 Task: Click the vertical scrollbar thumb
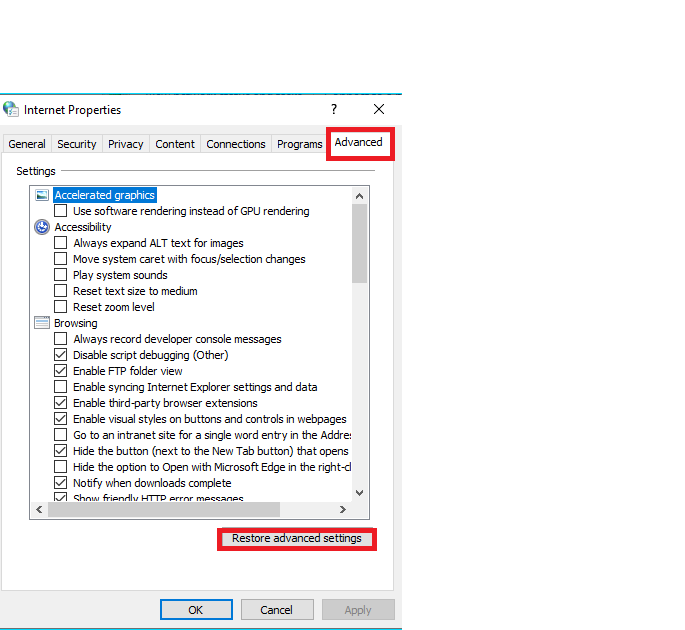coord(360,243)
